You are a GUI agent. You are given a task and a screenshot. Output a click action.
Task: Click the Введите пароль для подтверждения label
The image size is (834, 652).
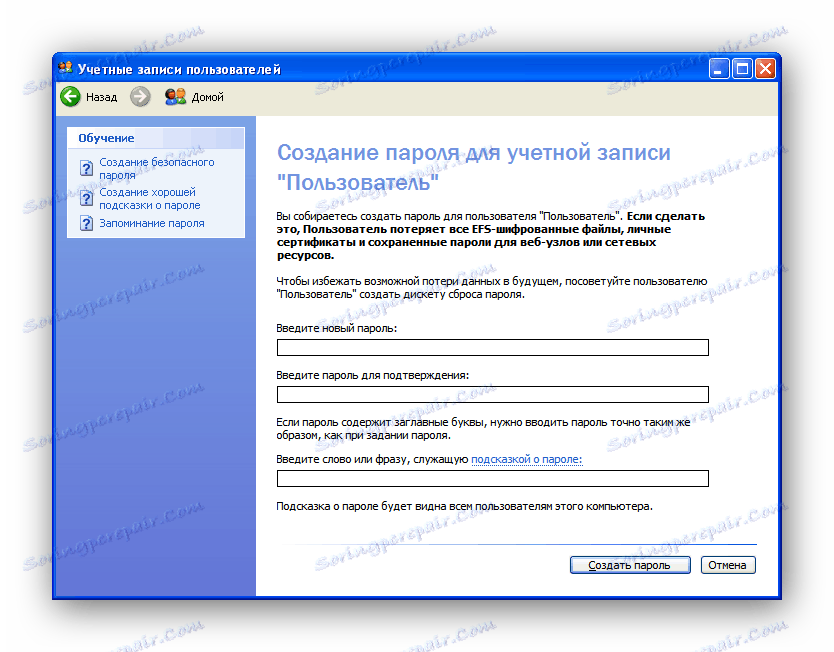point(372,375)
